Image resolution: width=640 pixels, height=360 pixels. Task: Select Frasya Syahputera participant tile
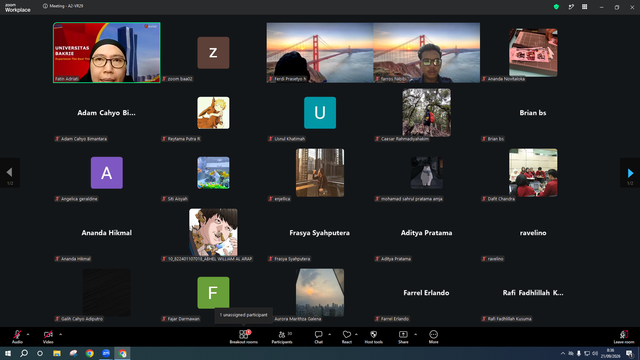tap(320, 233)
